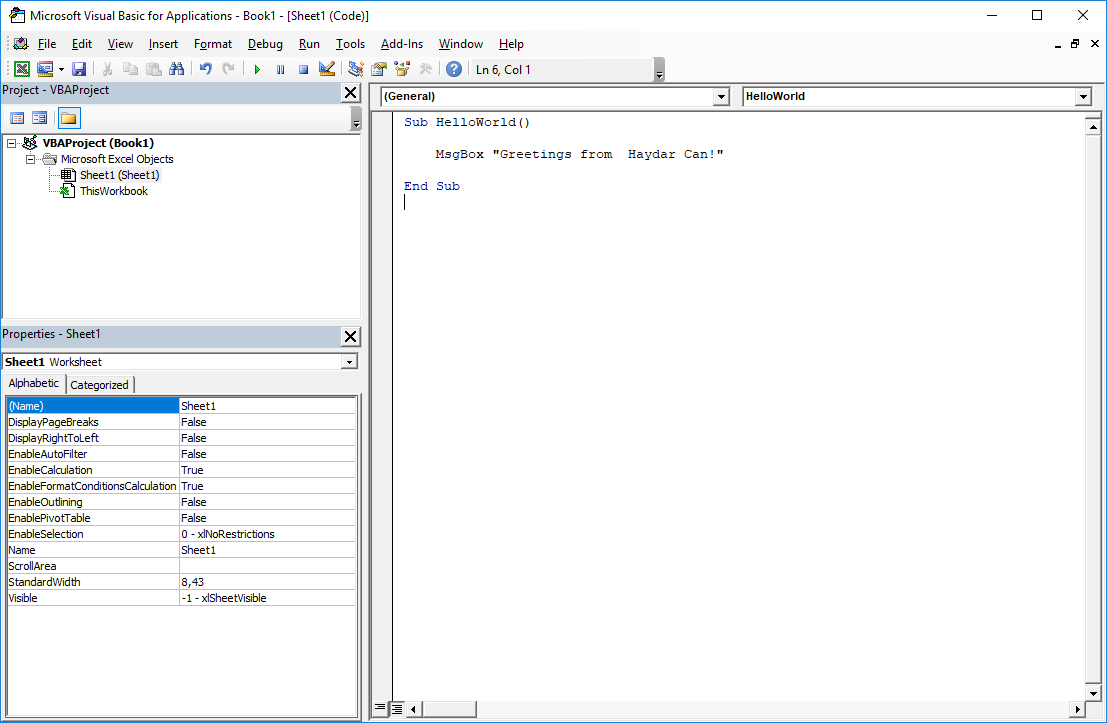The height and width of the screenshot is (723, 1107).
Task: Click the Break pause icon
Action: [x=280, y=69]
